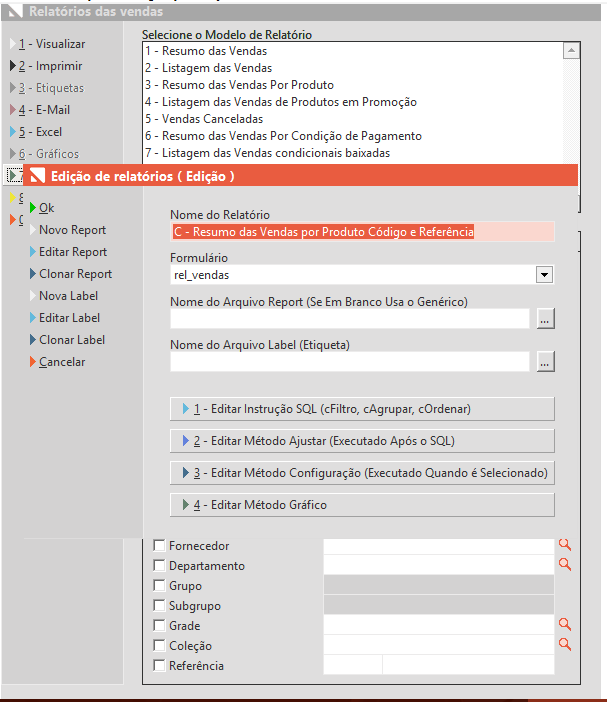Enable the Fornecedor checkbox
This screenshot has height=702, width=607.
click(159, 545)
